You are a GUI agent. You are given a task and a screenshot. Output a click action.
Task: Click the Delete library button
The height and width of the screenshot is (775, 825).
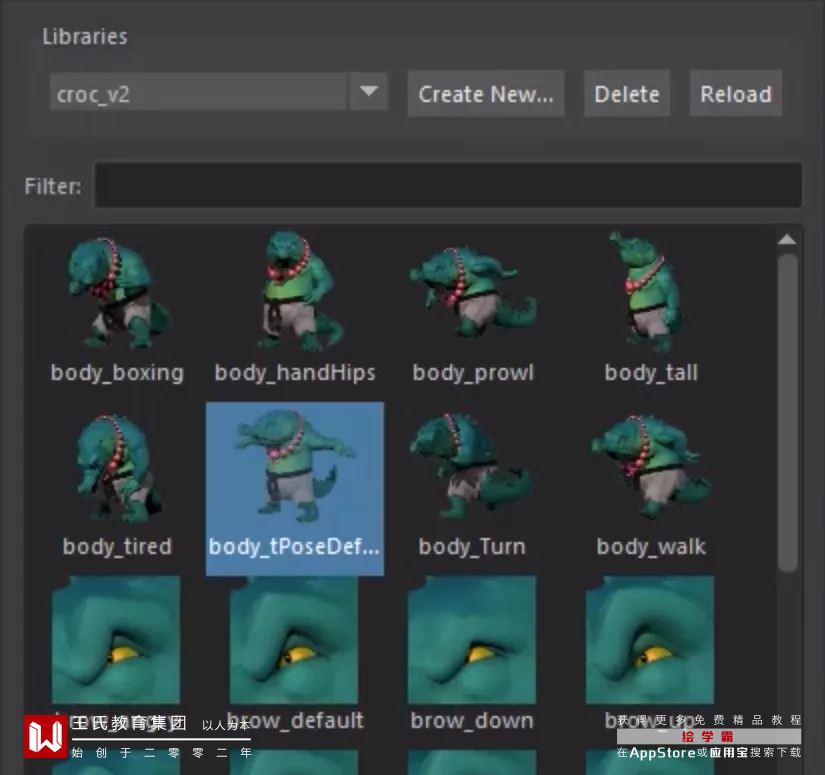click(x=627, y=94)
